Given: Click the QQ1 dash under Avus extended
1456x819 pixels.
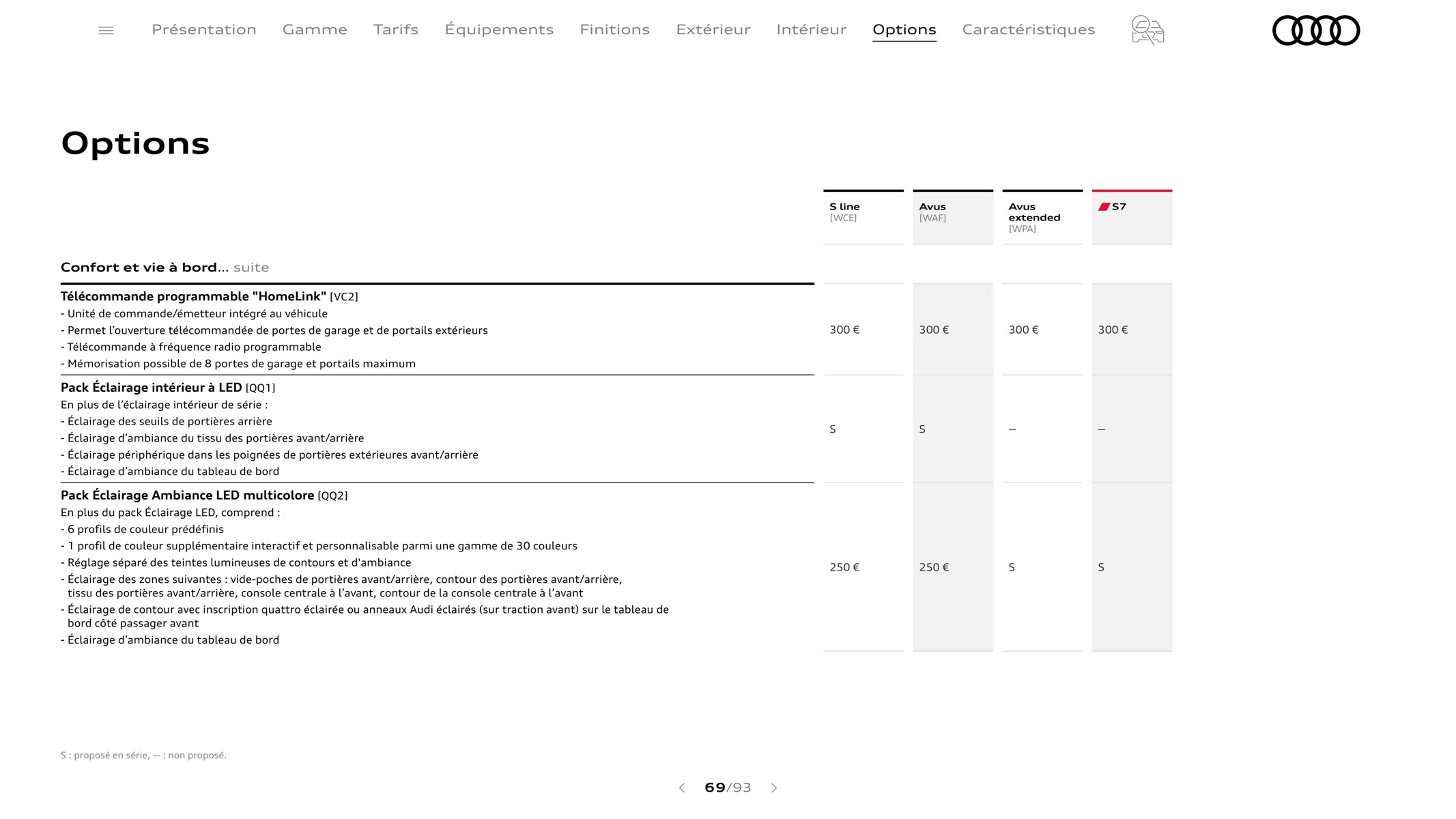Looking at the screenshot, I should click(1012, 429).
